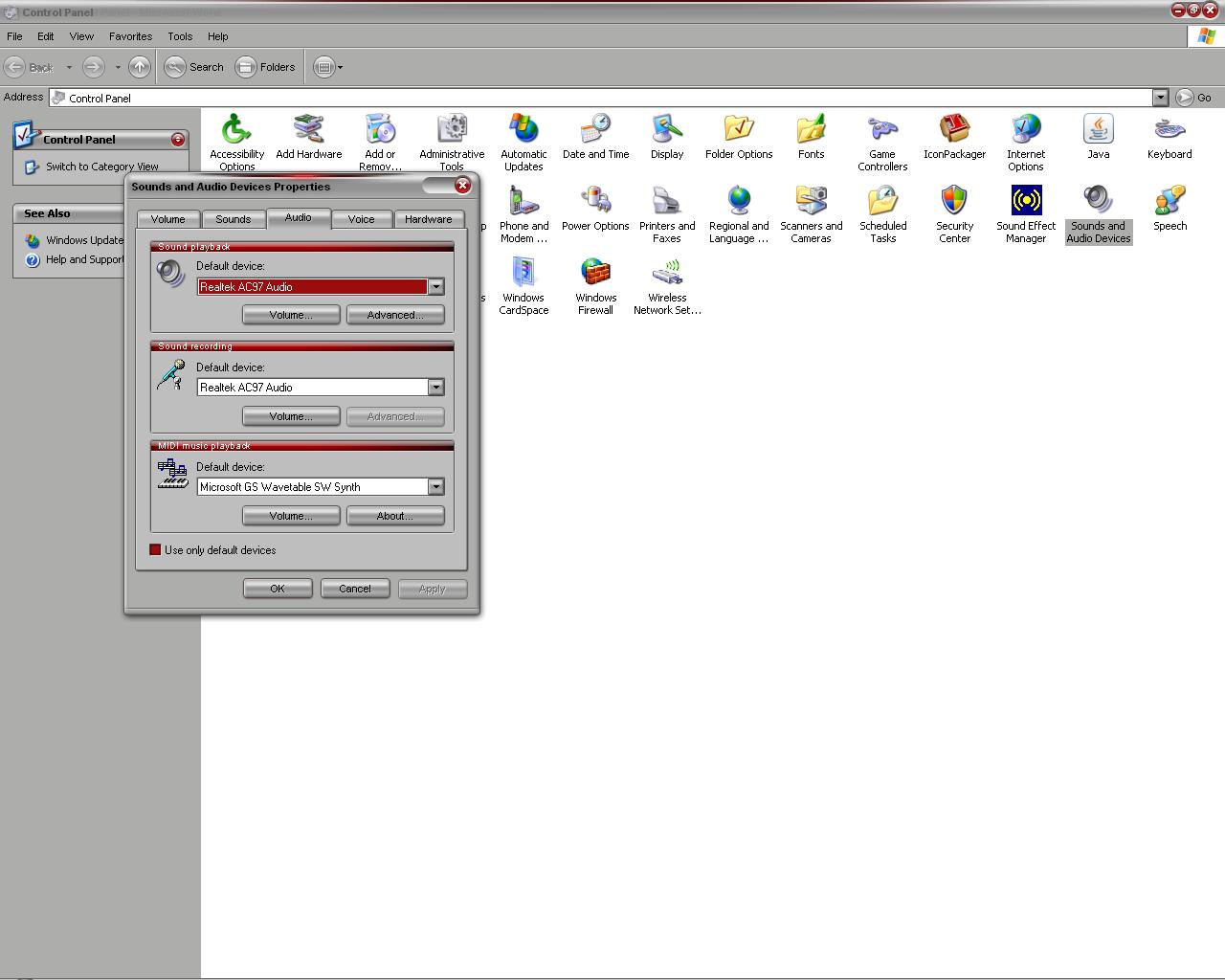Enable Use only default devices checkbox

pos(155,550)
